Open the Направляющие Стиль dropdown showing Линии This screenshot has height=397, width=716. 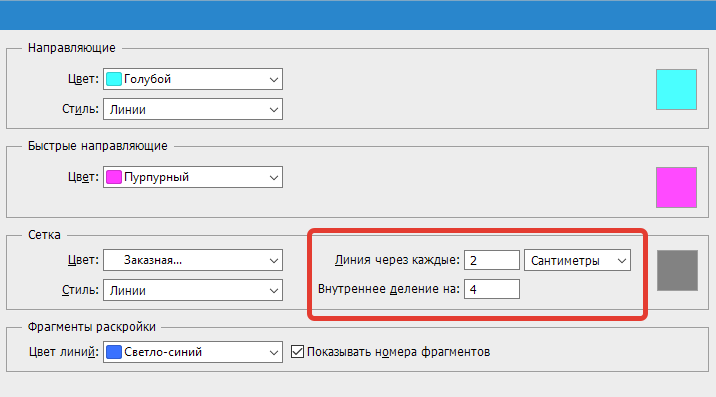click(193, 109)
